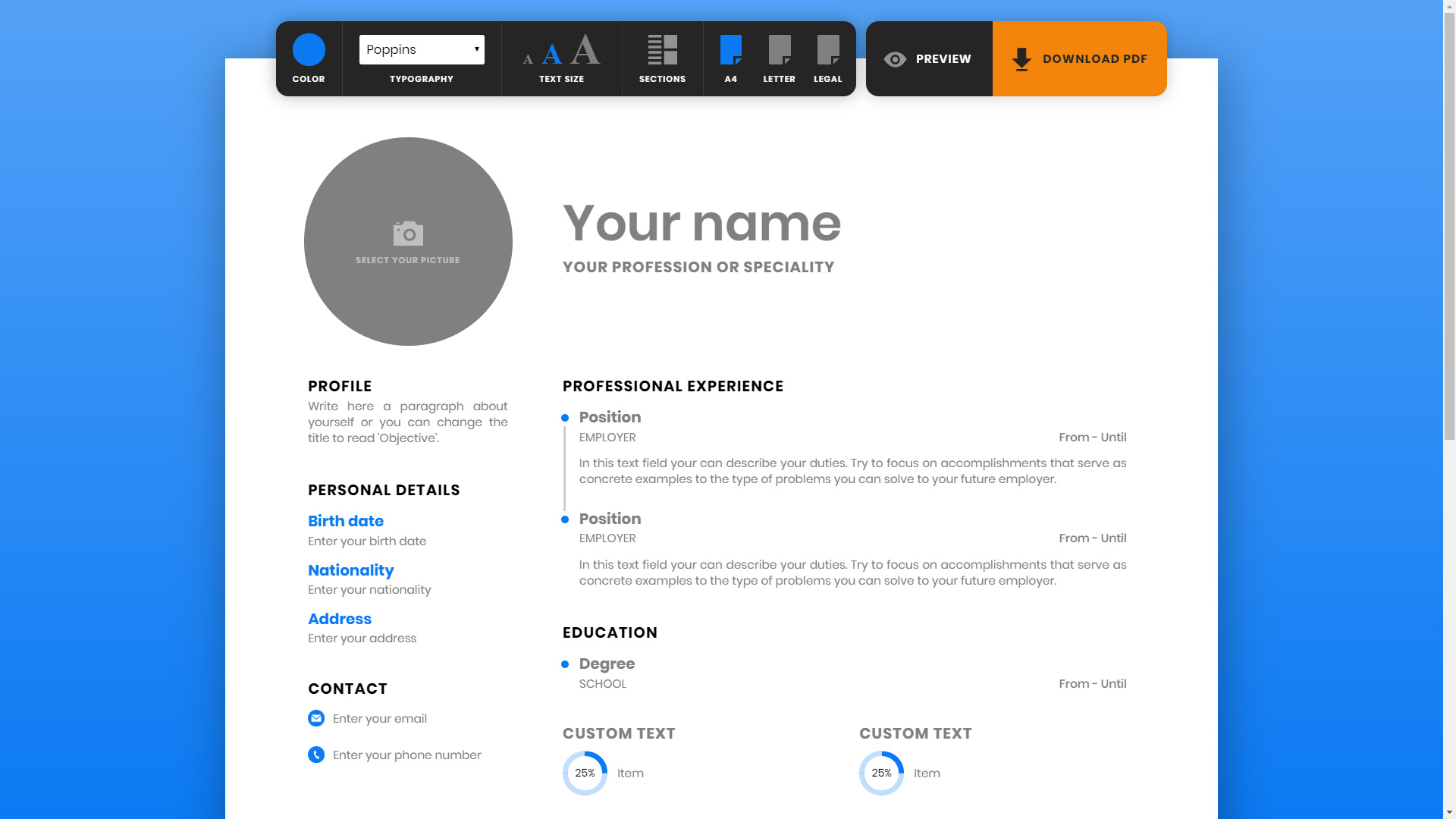Click the camera icon to select a picture

click(408, 234)
